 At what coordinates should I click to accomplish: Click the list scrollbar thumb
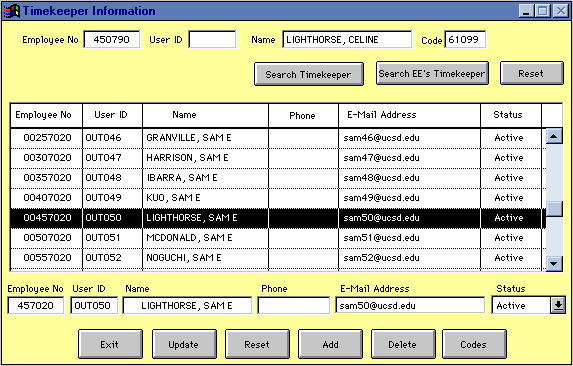554,209
